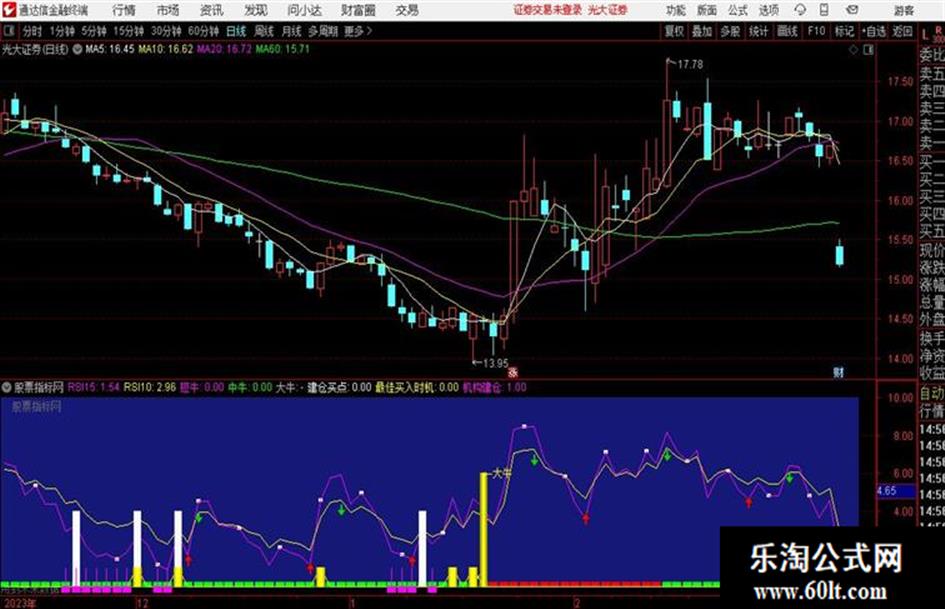Screen dimensions: 945x609
Task: Click the L R indicator at top right
Action: 932,33
